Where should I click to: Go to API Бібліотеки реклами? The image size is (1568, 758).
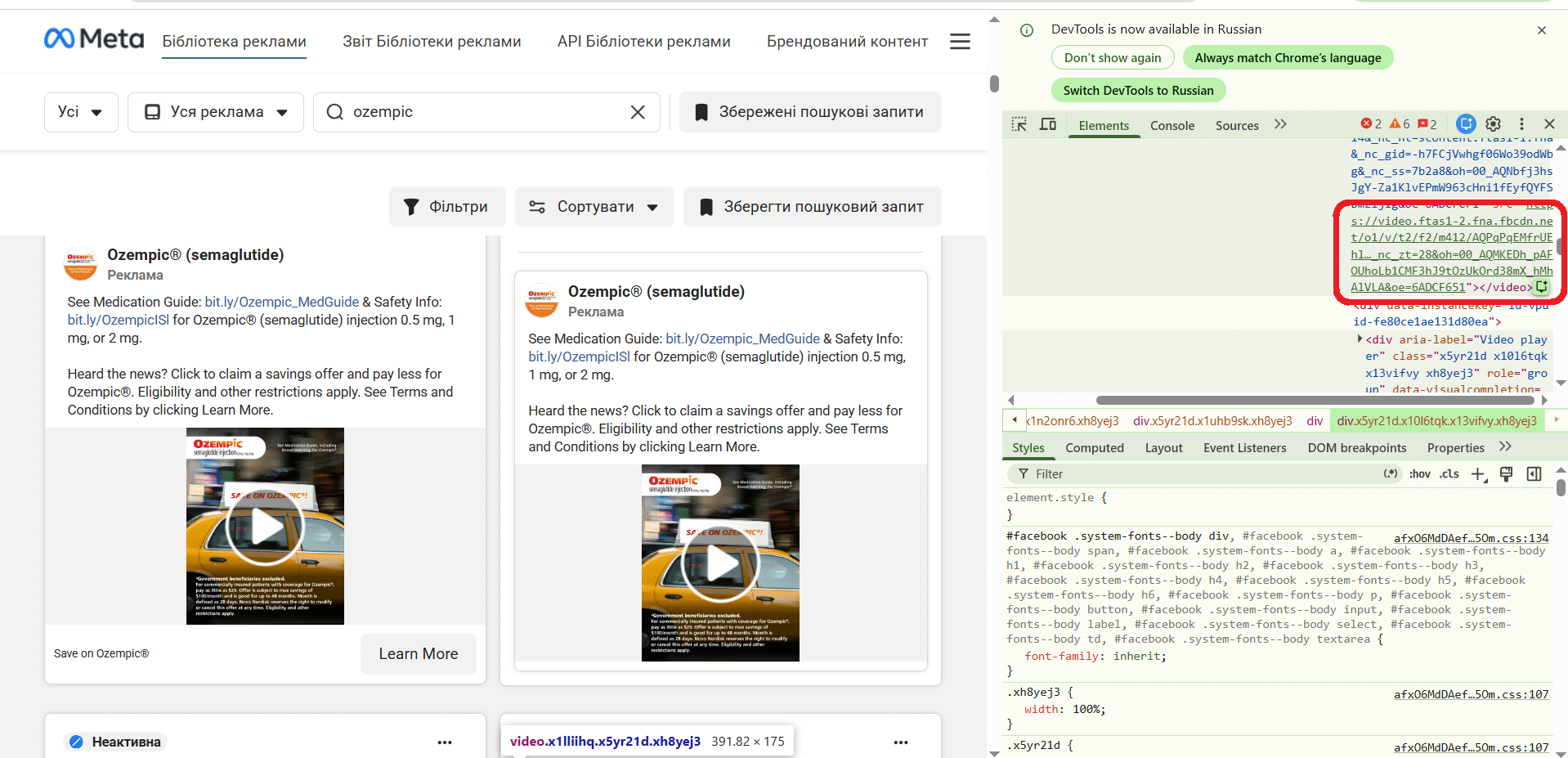(644, 42)
